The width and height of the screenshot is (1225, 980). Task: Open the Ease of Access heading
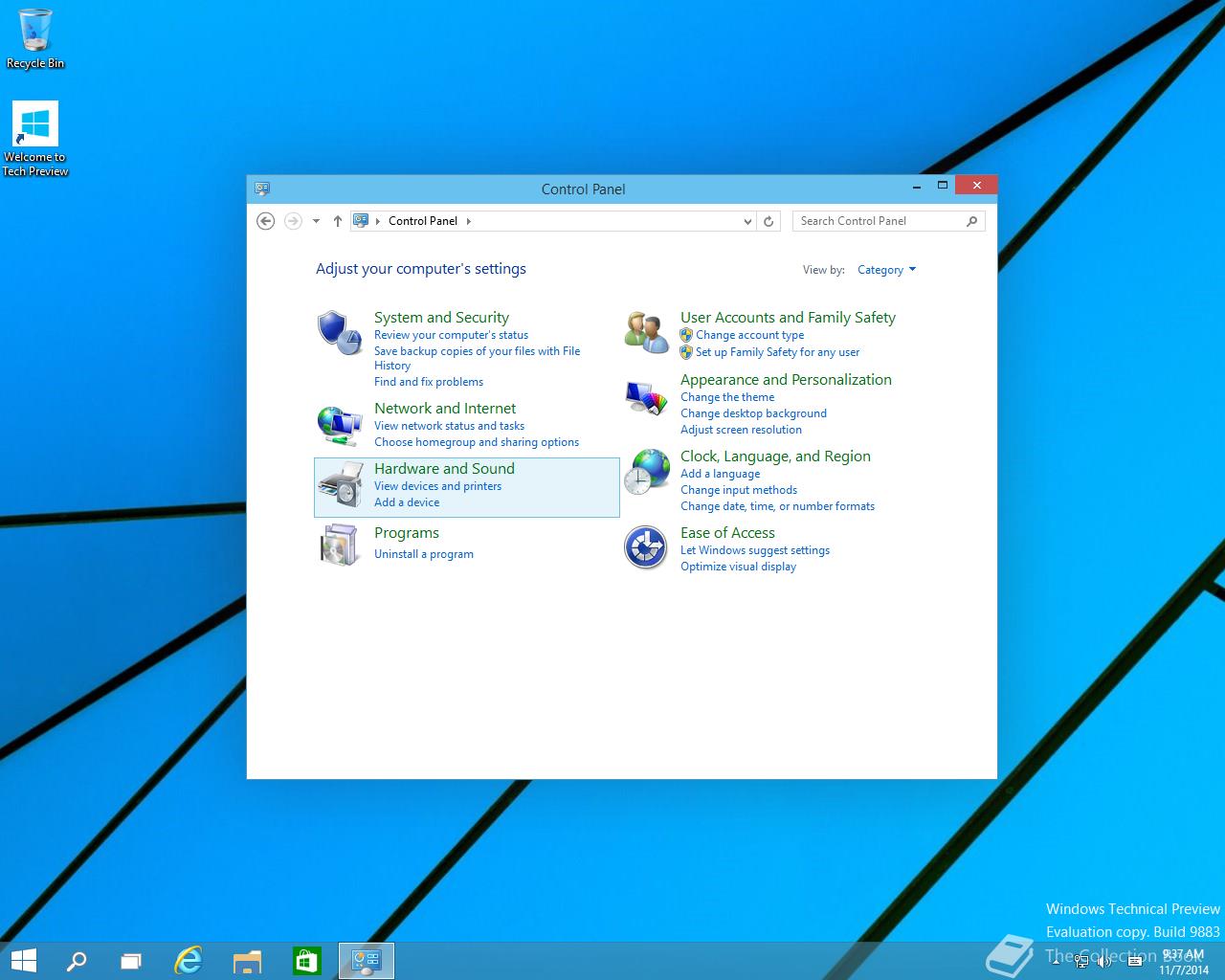point(727,533)
